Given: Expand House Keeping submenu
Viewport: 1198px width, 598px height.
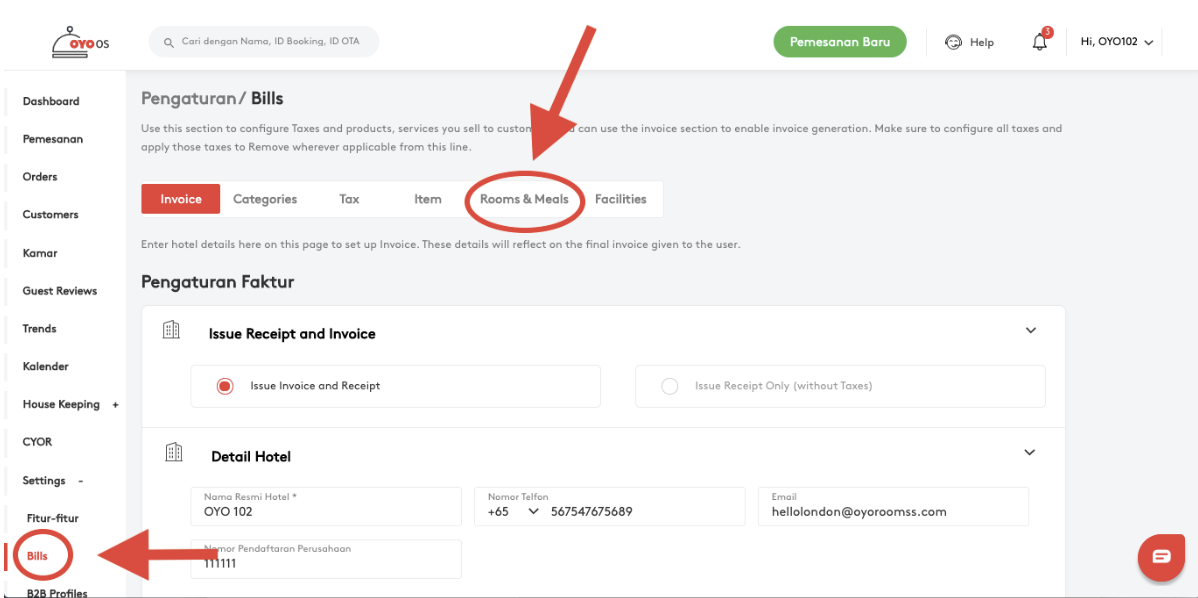Looking at the screenshot, I should (115, 405).
